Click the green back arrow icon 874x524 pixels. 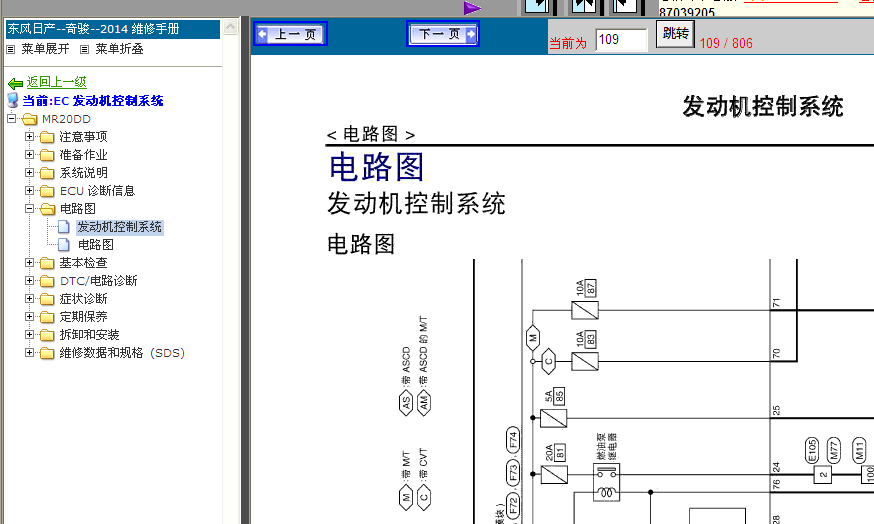coord(15,83)
